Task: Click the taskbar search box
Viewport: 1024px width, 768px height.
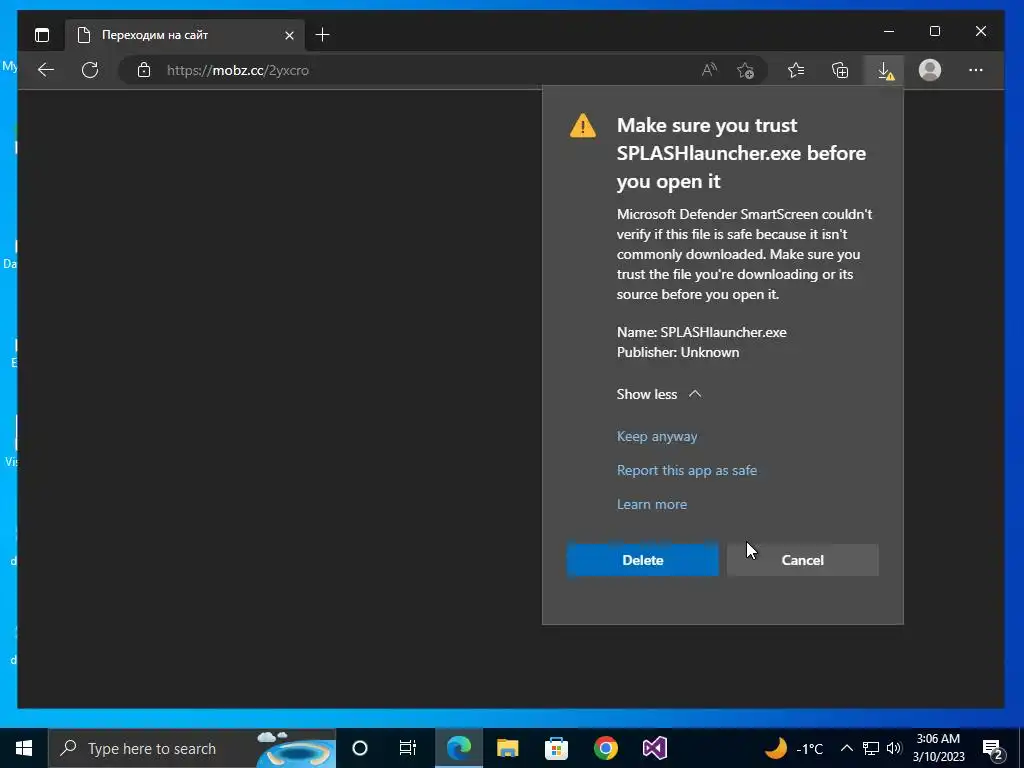Action: tap(192, 748)
